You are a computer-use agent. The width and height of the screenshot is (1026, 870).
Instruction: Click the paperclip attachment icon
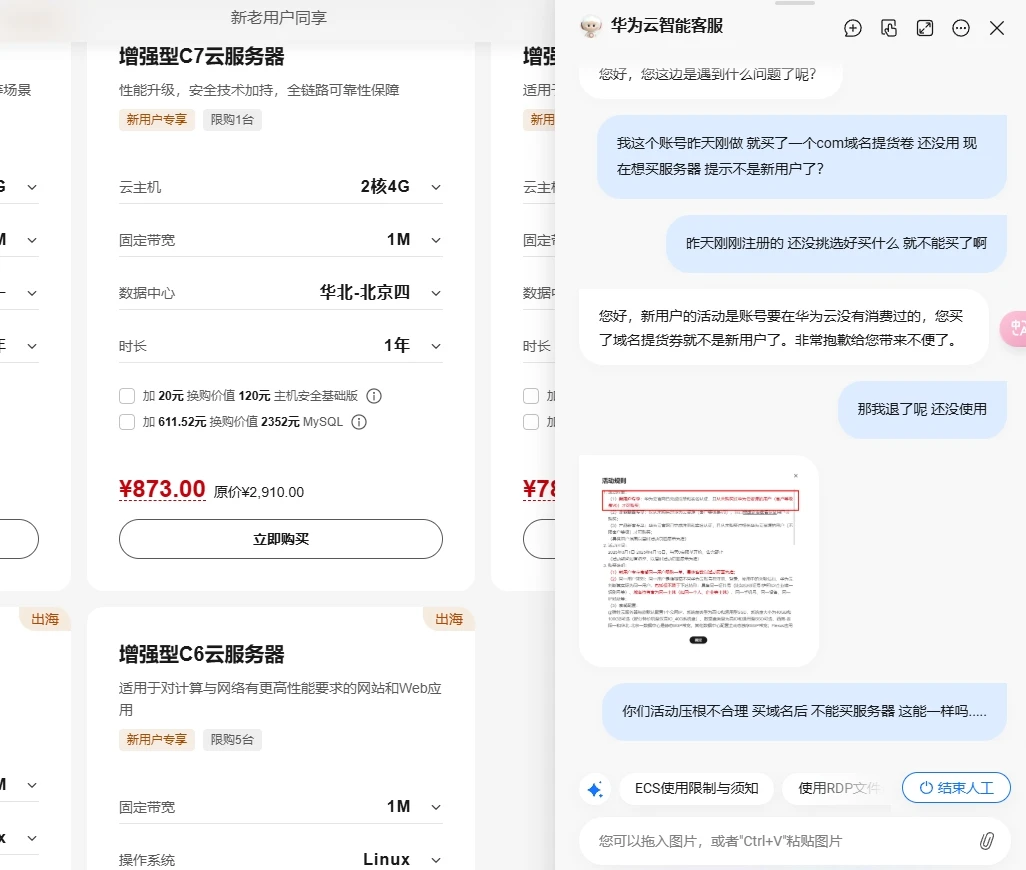986,841
